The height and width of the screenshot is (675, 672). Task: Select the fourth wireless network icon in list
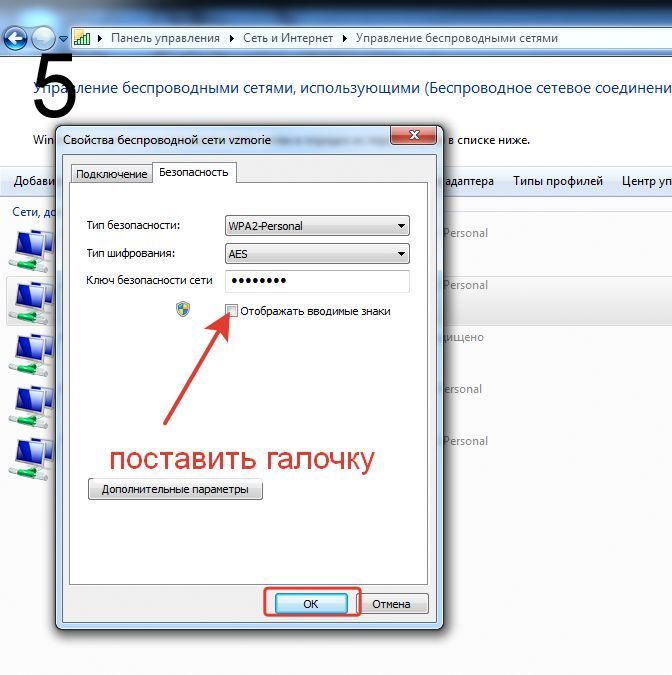[x=32, y=407]
